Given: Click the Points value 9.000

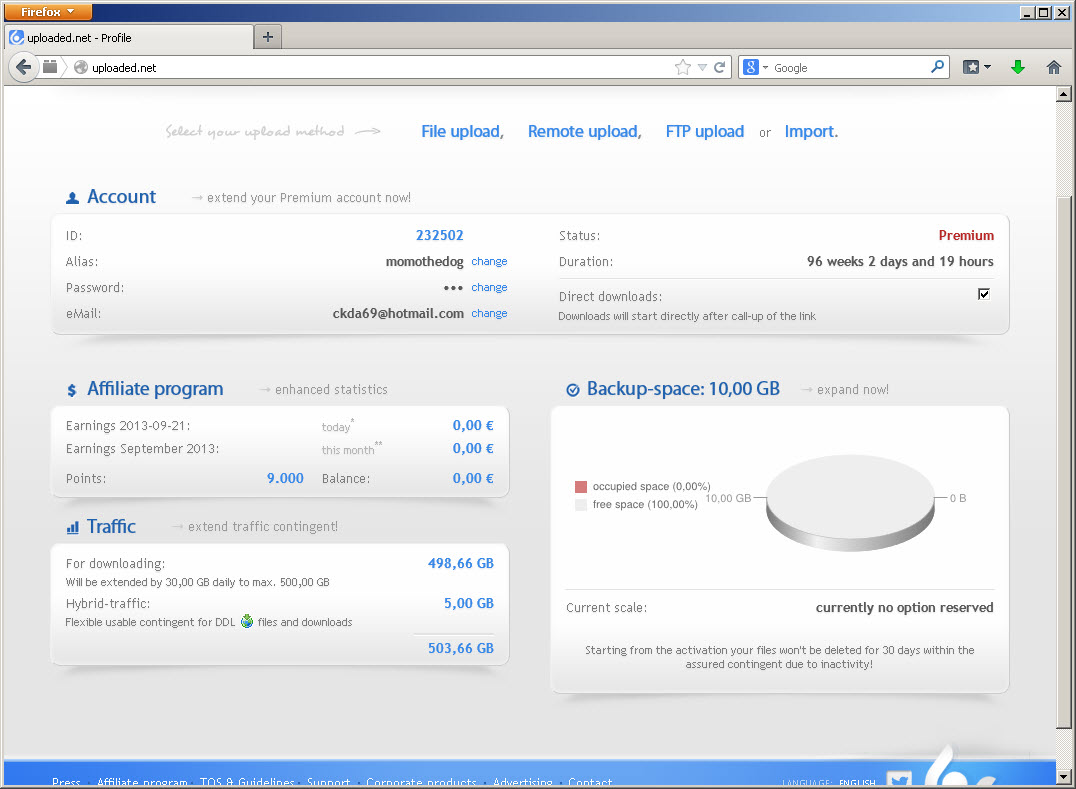Looking at the screenshot, I should tap(285, 478).
